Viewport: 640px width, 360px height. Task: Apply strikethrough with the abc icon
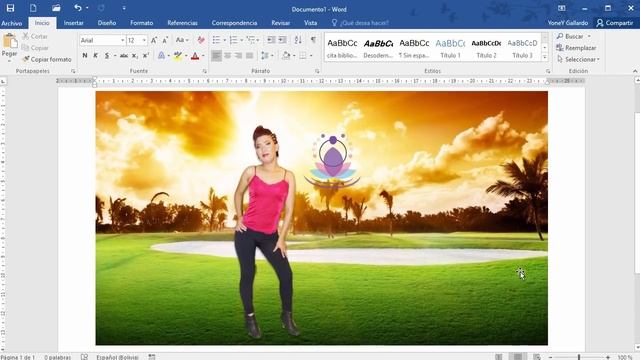124,56
